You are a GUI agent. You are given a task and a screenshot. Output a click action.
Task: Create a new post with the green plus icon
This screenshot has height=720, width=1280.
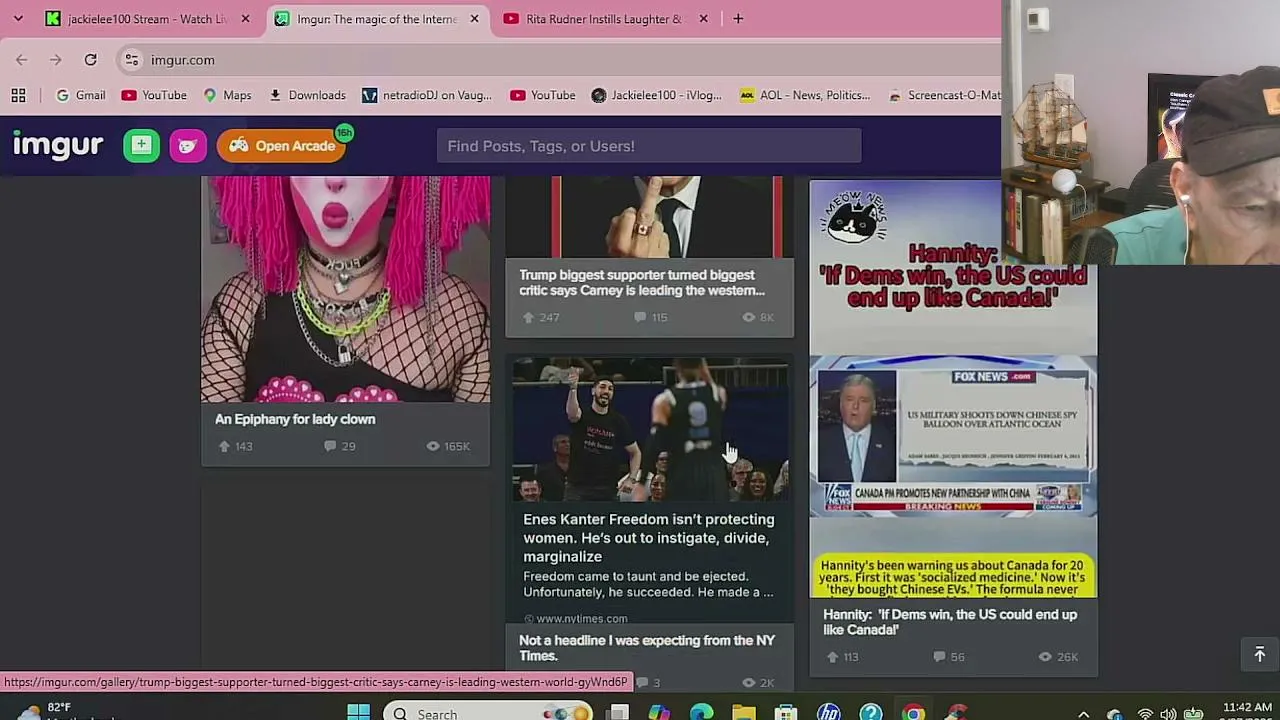coord(141,146)
